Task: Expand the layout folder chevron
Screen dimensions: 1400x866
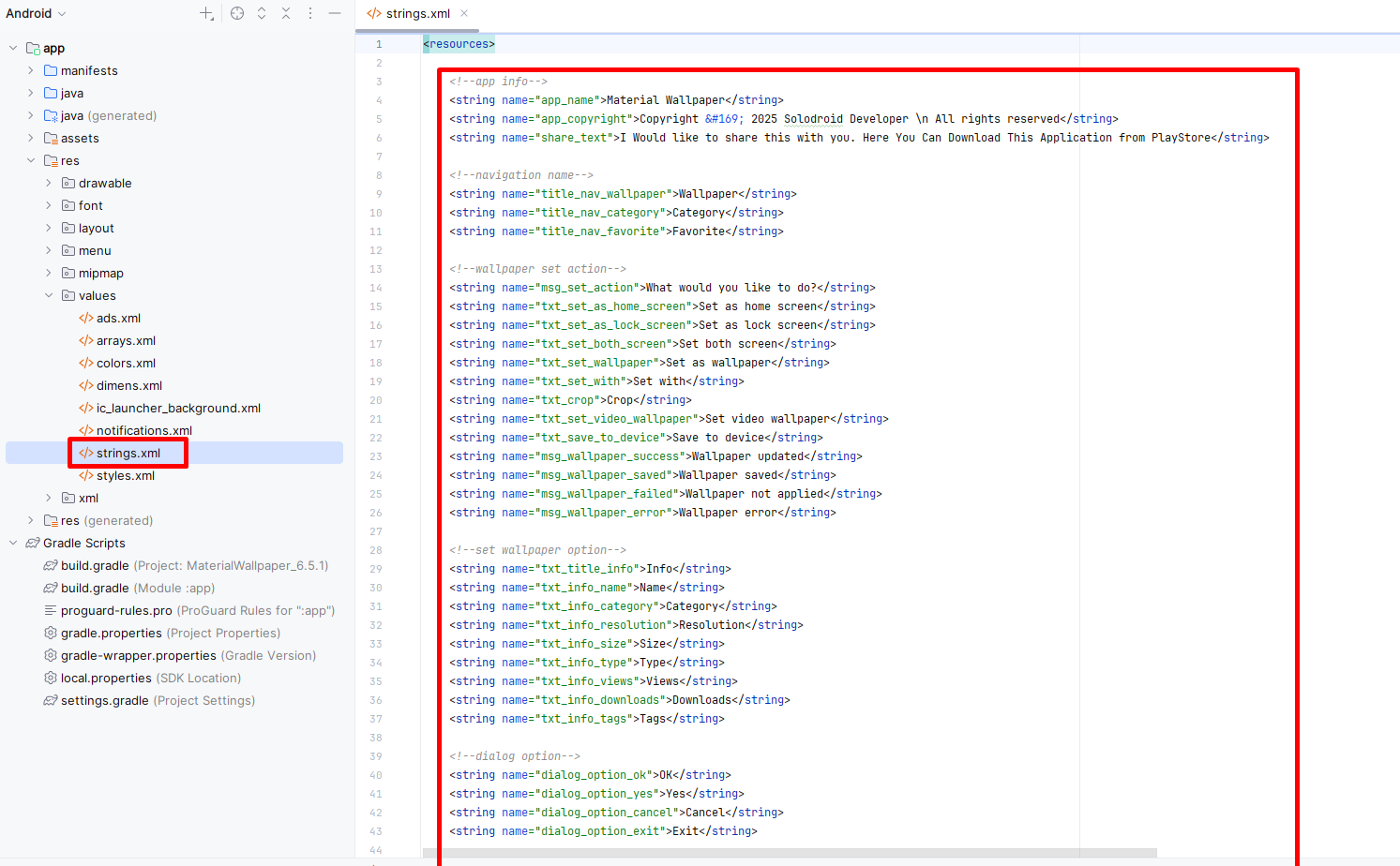Action: 49,228
